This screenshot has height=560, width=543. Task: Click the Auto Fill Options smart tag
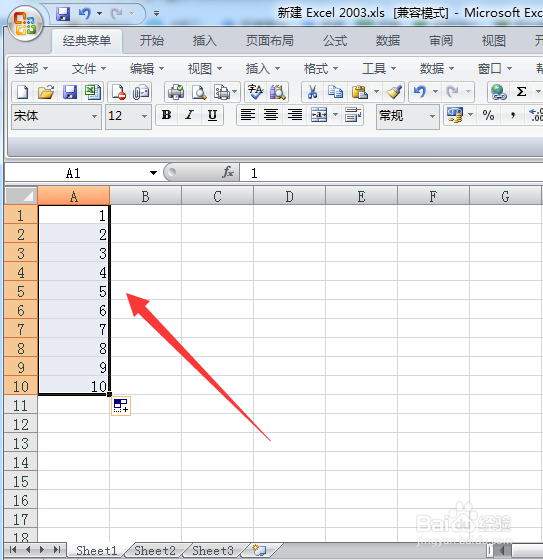(x=121, y=406)
